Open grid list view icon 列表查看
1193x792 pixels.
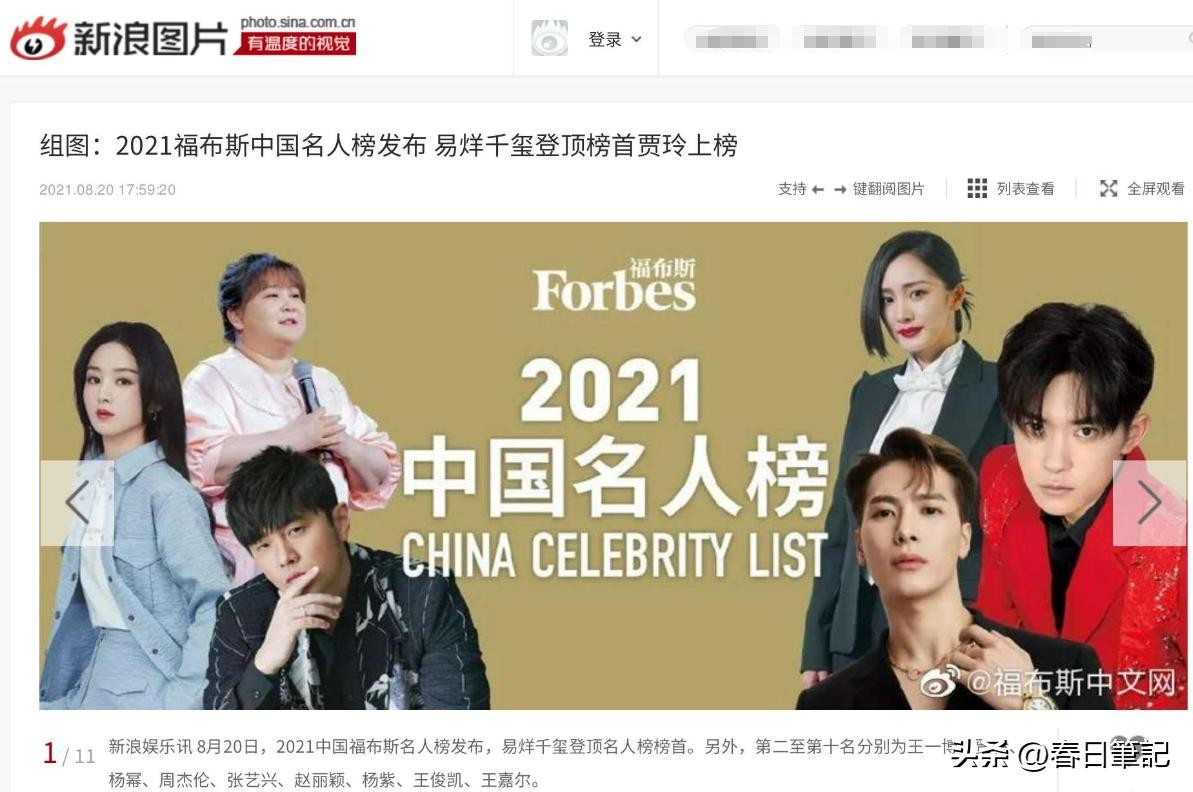point(977,188)
